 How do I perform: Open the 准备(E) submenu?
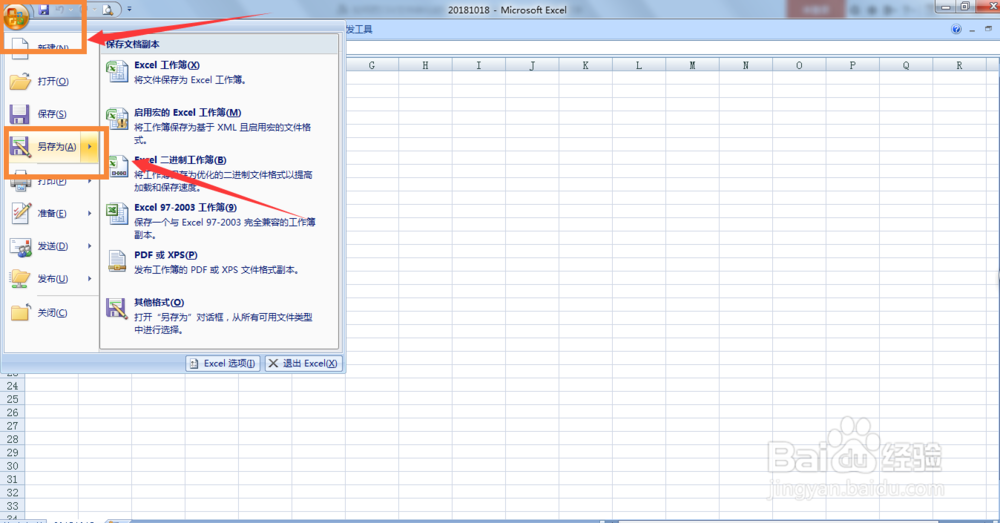[x=52, y=214]
